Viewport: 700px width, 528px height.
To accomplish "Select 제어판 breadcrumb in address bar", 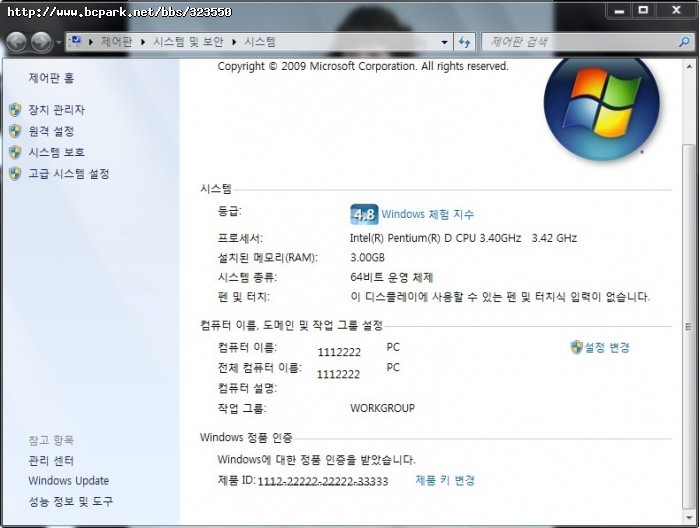I will pyautogui.click(x=117, y=42).
